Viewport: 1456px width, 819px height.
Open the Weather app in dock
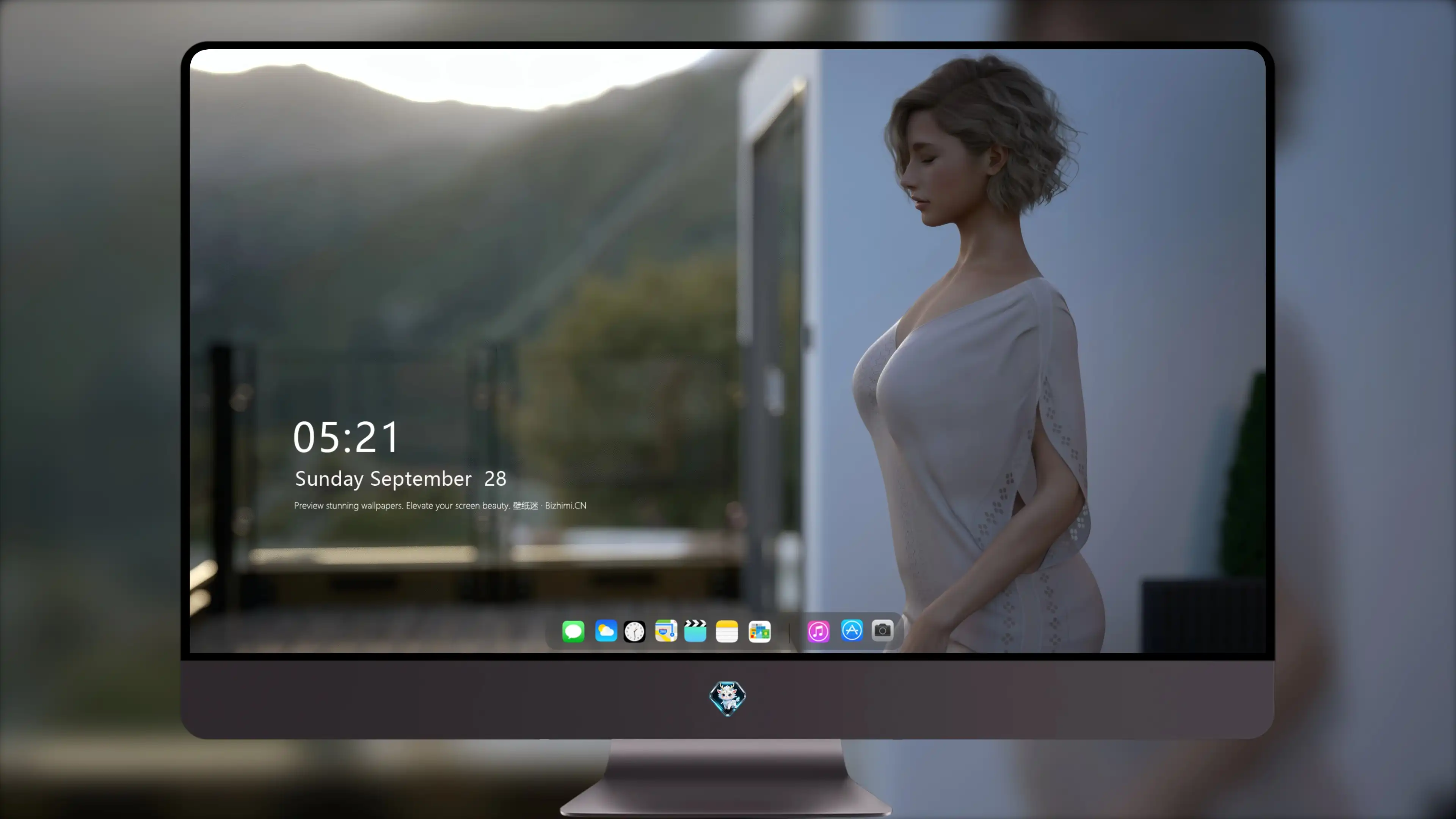click(606, 631)
